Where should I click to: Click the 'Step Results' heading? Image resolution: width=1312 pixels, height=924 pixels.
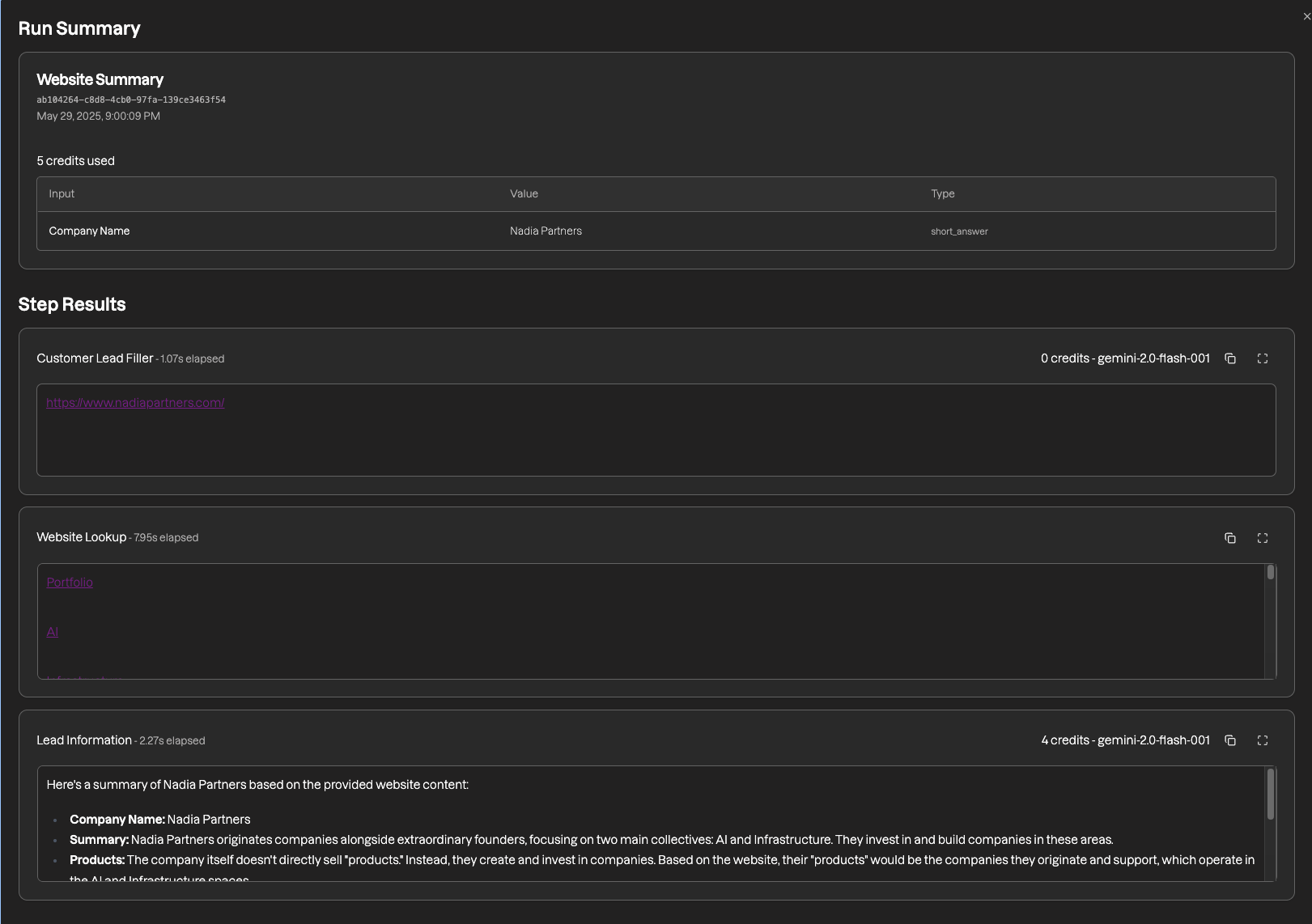tap(72, 304)
